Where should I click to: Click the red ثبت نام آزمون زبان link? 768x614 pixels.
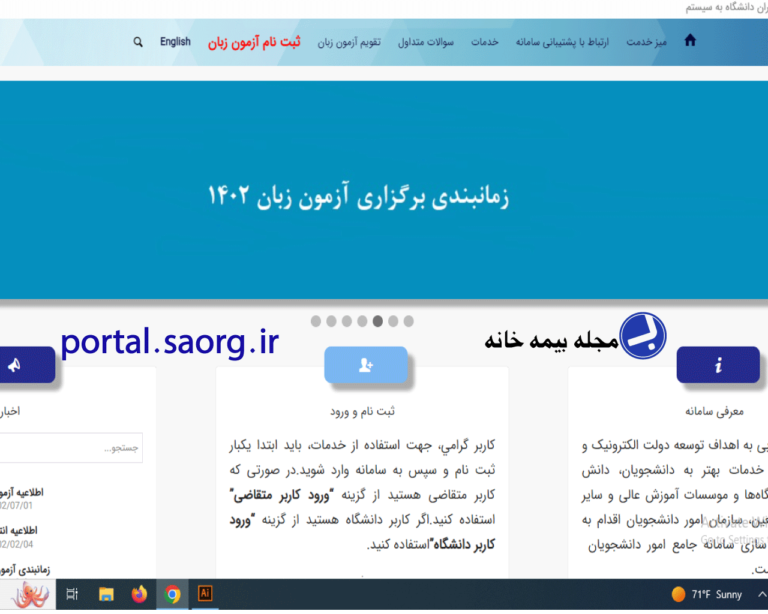(x=254, y=42)
